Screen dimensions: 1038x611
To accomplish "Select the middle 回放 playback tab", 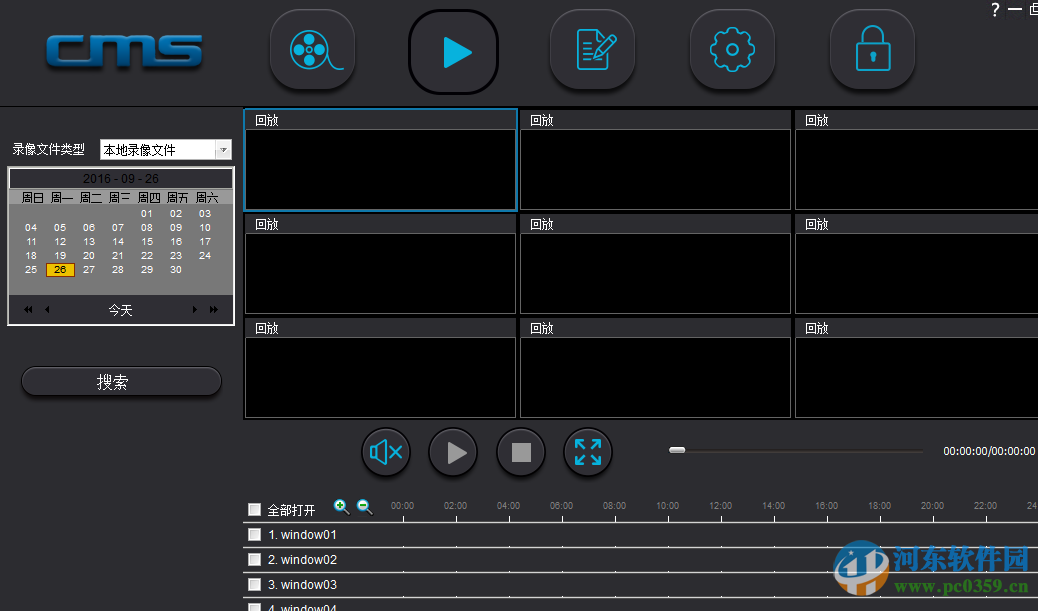I will coord(541,224).
